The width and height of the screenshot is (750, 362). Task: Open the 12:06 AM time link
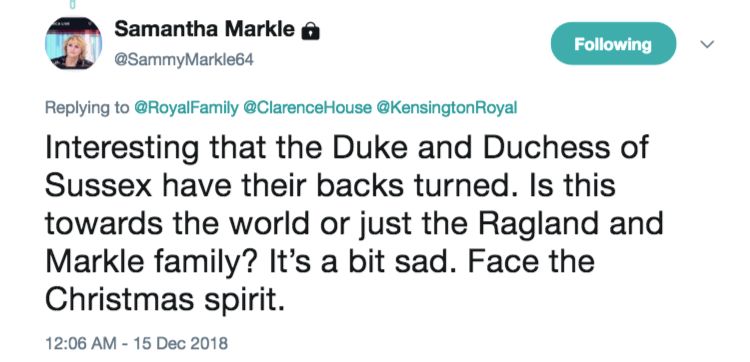(80, 343)
